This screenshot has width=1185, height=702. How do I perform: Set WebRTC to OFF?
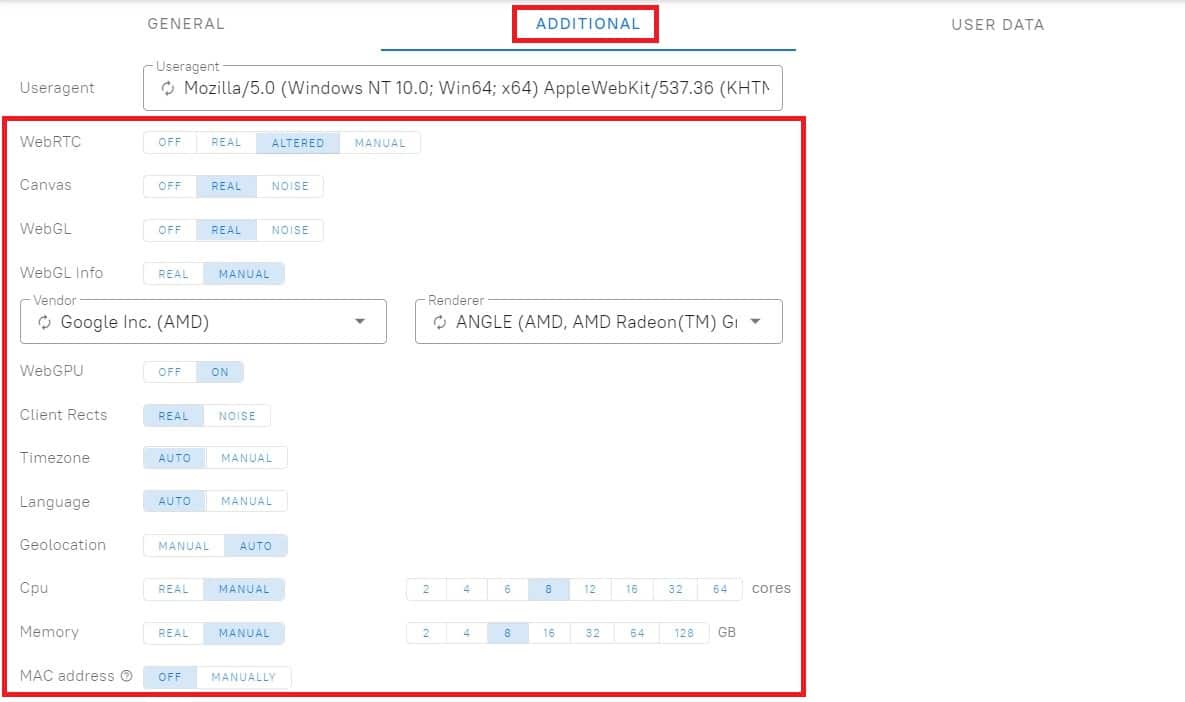pos(170,143)
